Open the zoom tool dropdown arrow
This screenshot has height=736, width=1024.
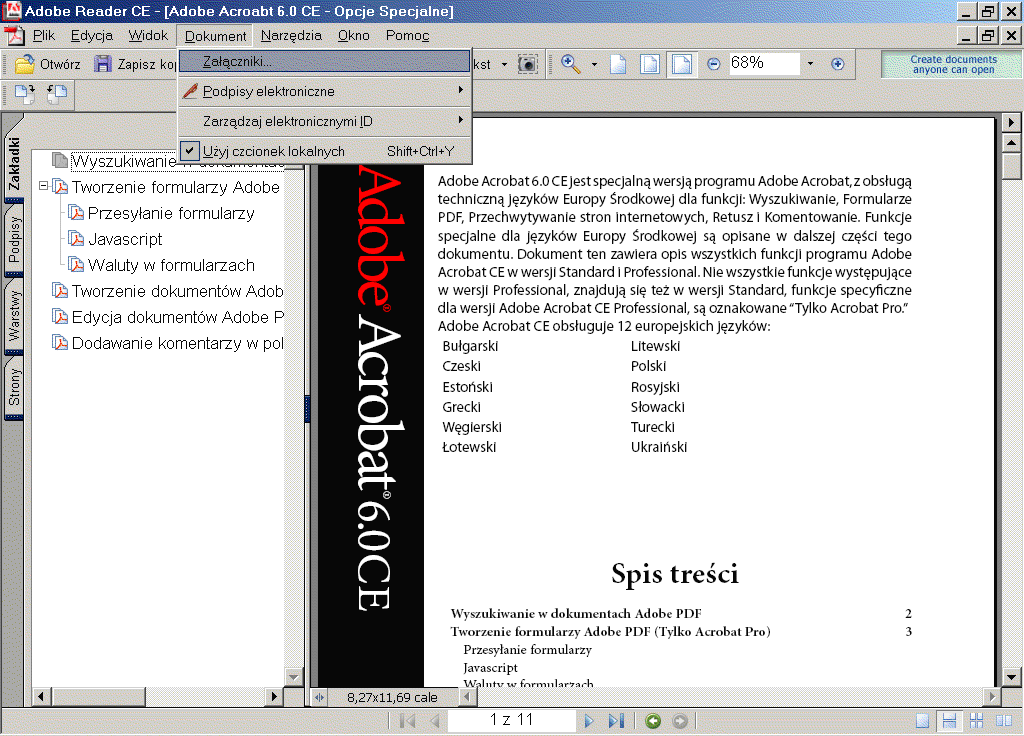[x=594, y=64]
